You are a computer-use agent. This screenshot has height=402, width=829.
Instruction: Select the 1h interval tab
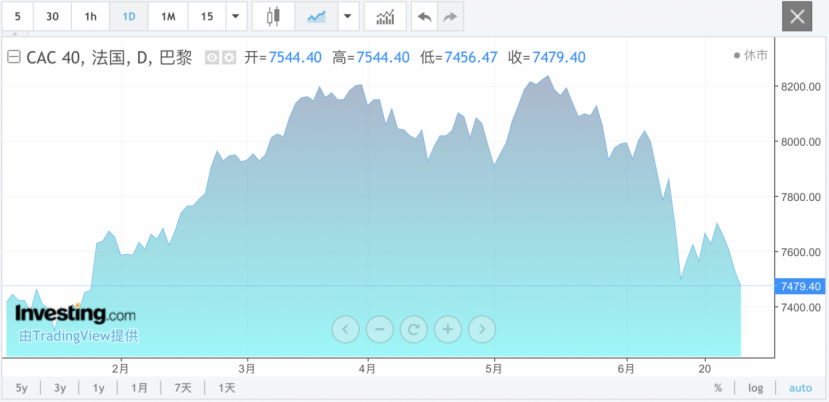pos(91,17)
